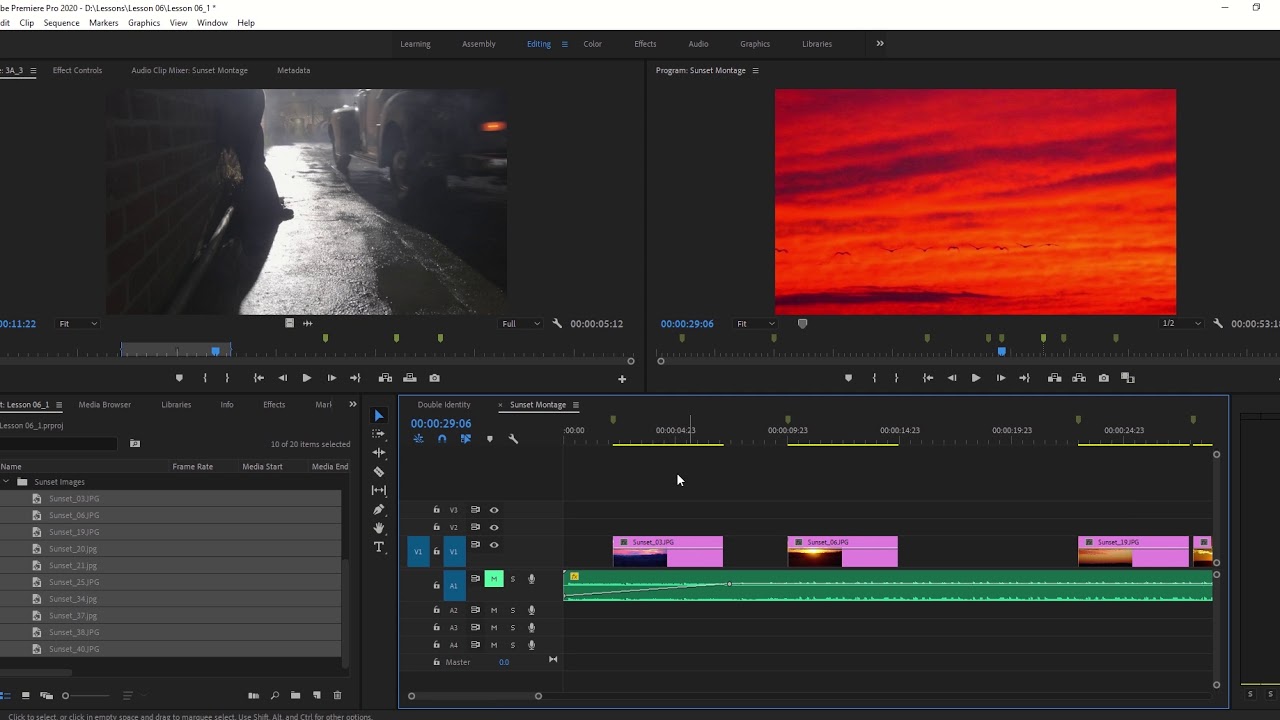Click the project panel thumbnail zoom slider
This screenshot has height=720, width=1280.
[x=66, y=696]
